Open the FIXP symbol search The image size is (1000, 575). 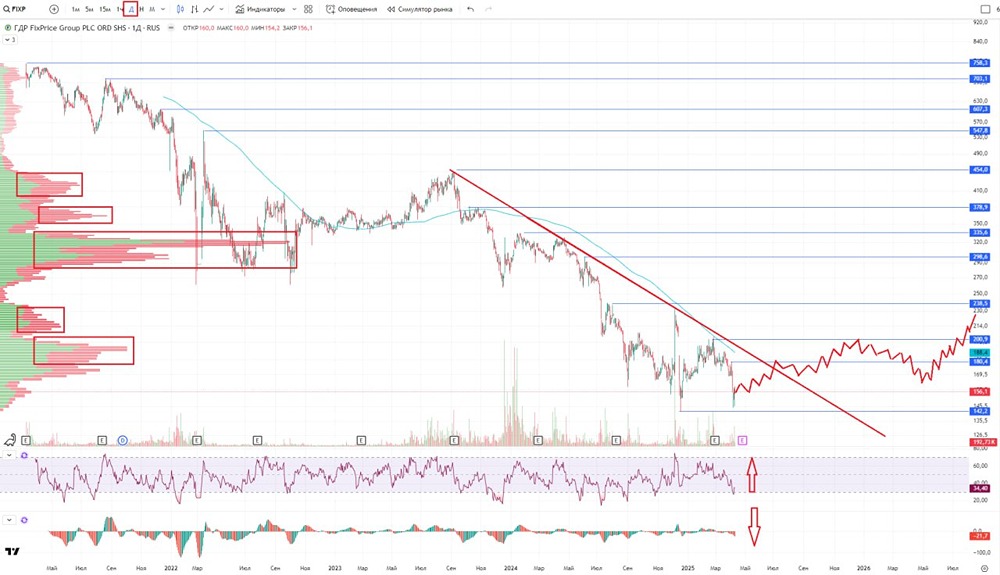[14, 10]
